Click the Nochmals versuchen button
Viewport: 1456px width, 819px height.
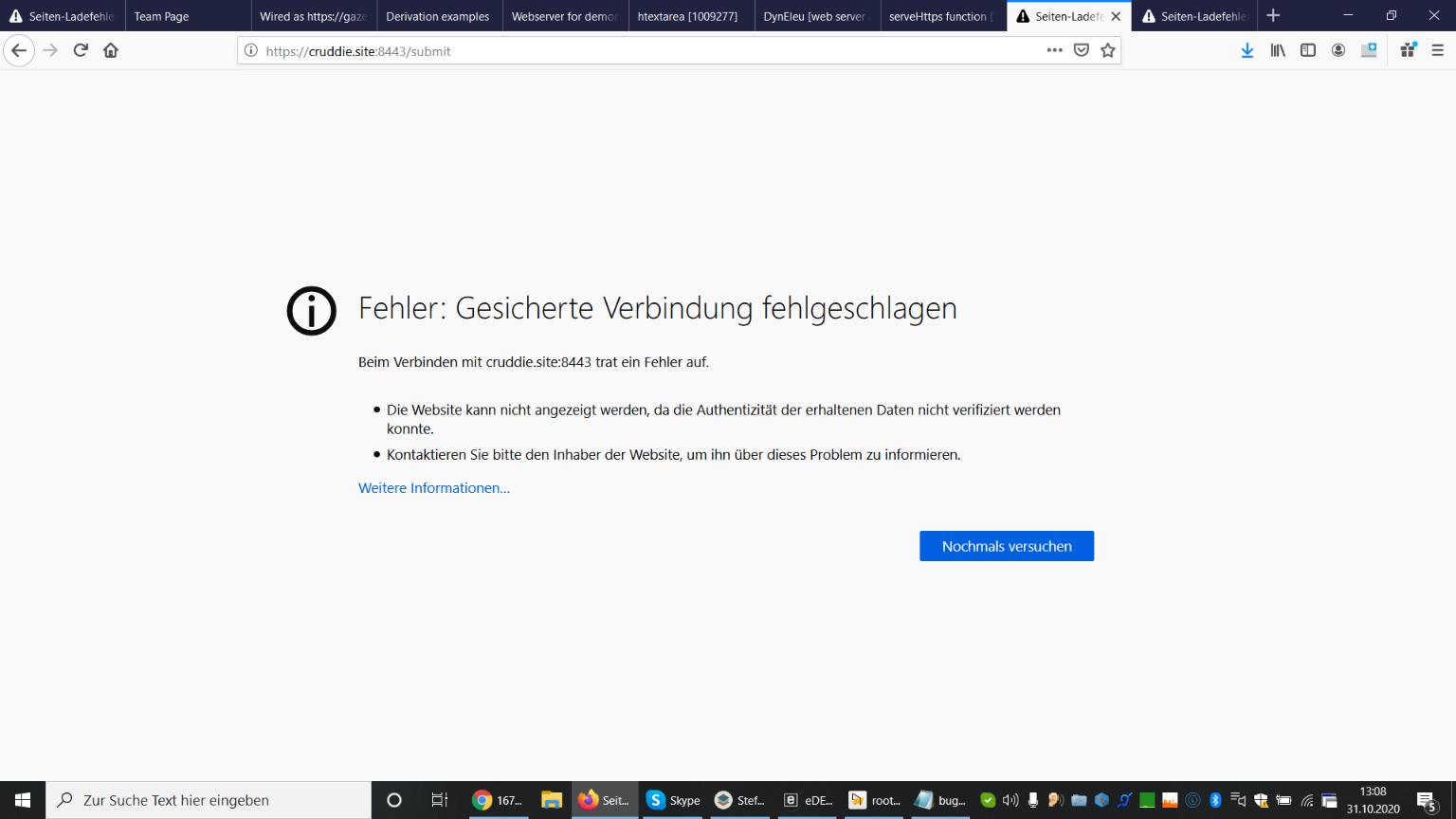[1006, 546]
